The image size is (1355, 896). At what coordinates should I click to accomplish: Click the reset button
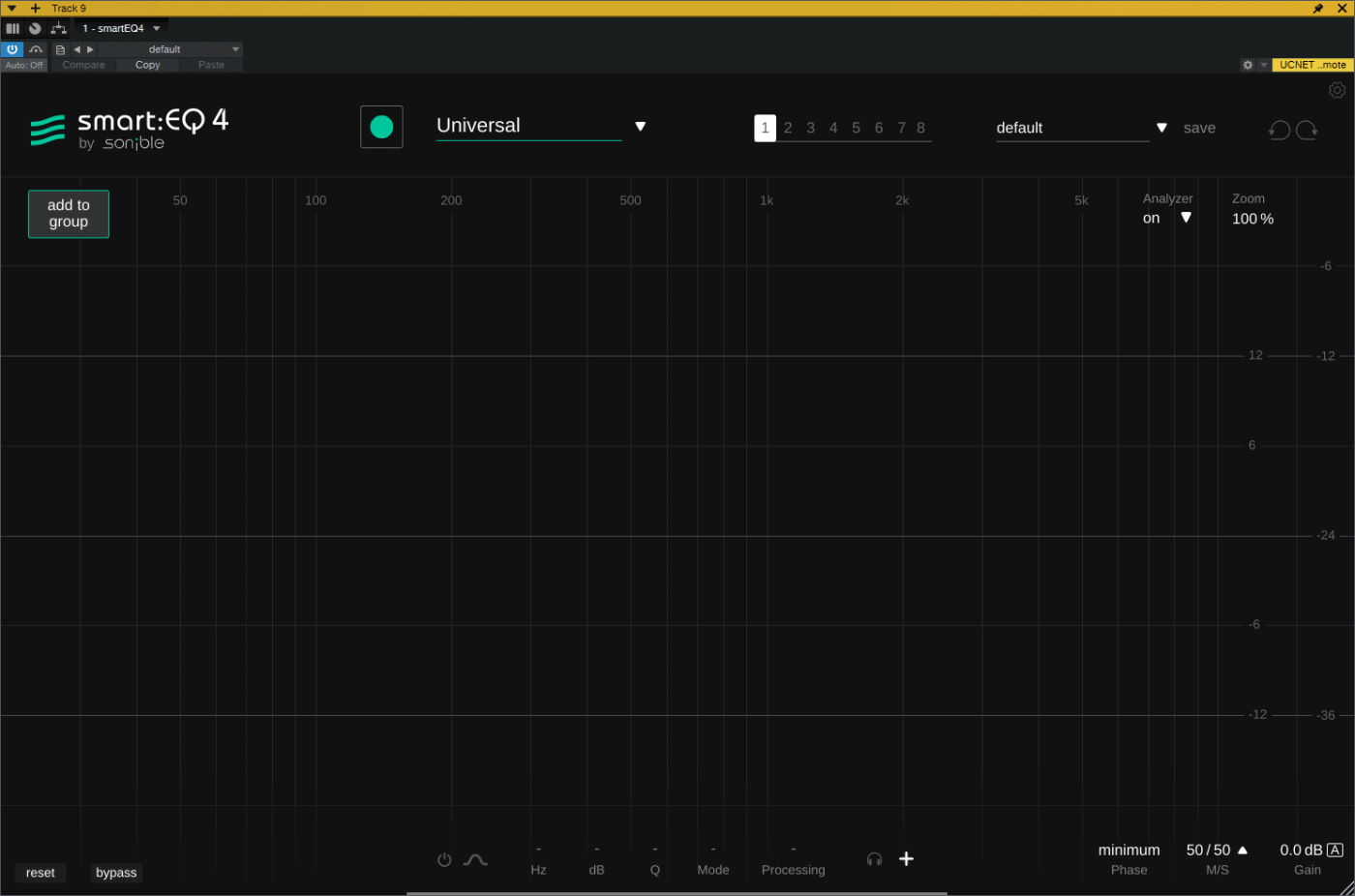click(x=41, y=873)
